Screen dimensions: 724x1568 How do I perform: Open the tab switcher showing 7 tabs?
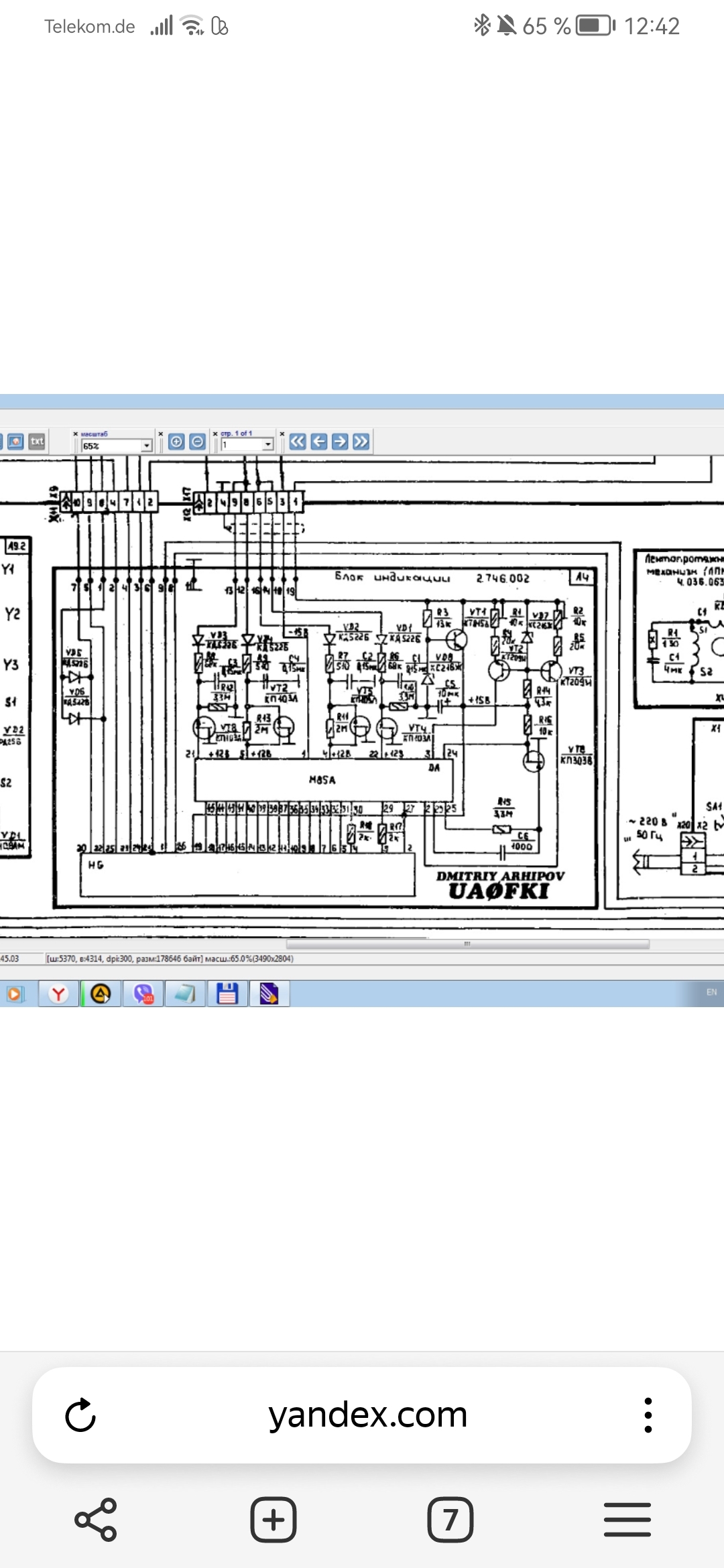pyautogui.click(x=450, y=1520)
